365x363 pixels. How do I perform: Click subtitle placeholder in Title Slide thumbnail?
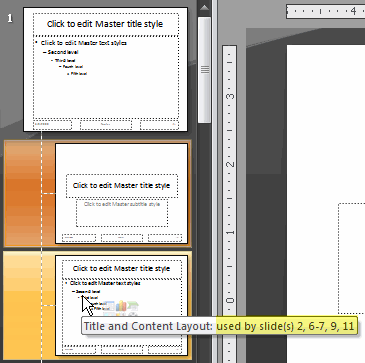click(x=122, y=212)
